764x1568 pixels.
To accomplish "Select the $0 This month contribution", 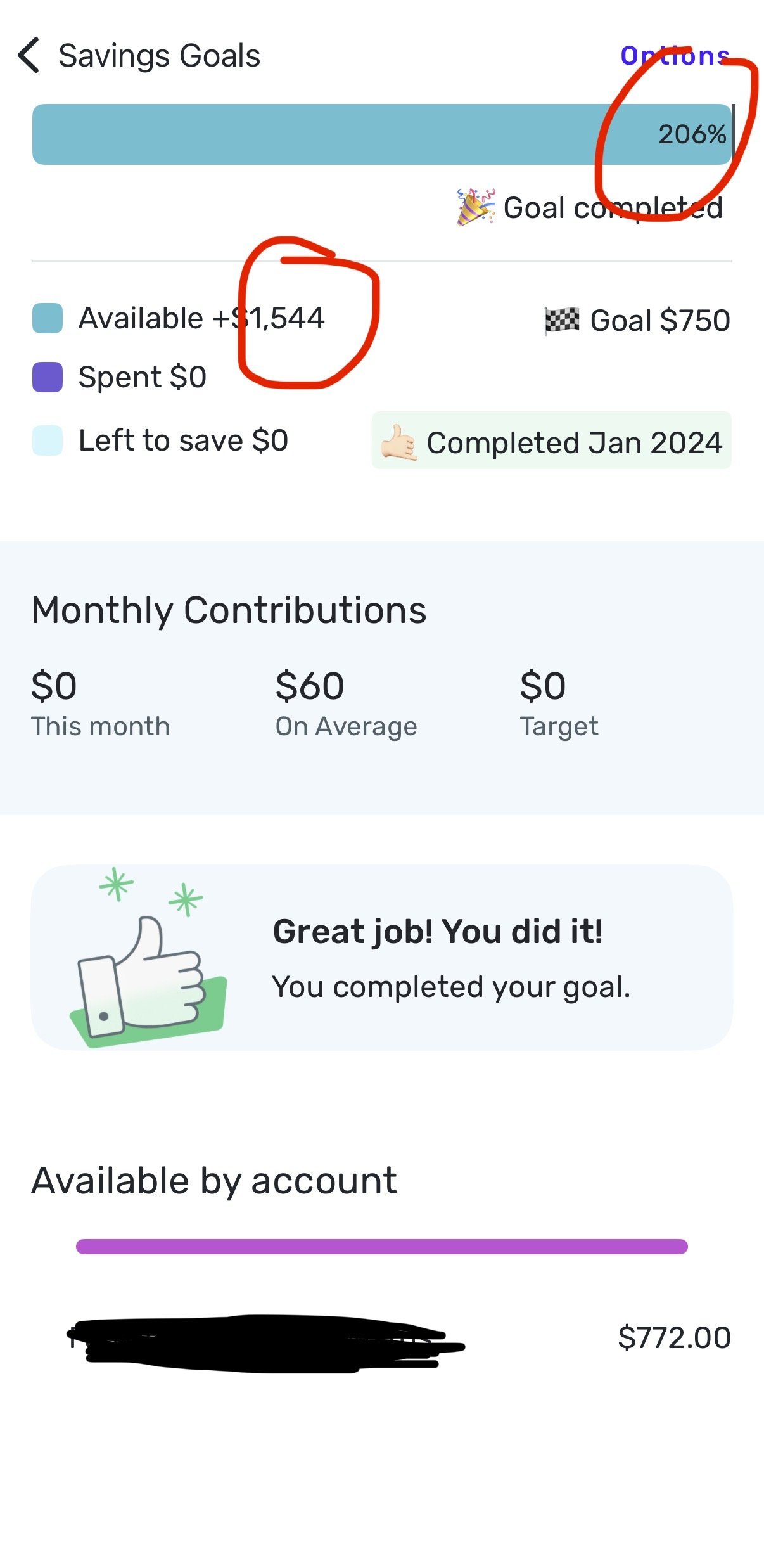I will 100,702.
